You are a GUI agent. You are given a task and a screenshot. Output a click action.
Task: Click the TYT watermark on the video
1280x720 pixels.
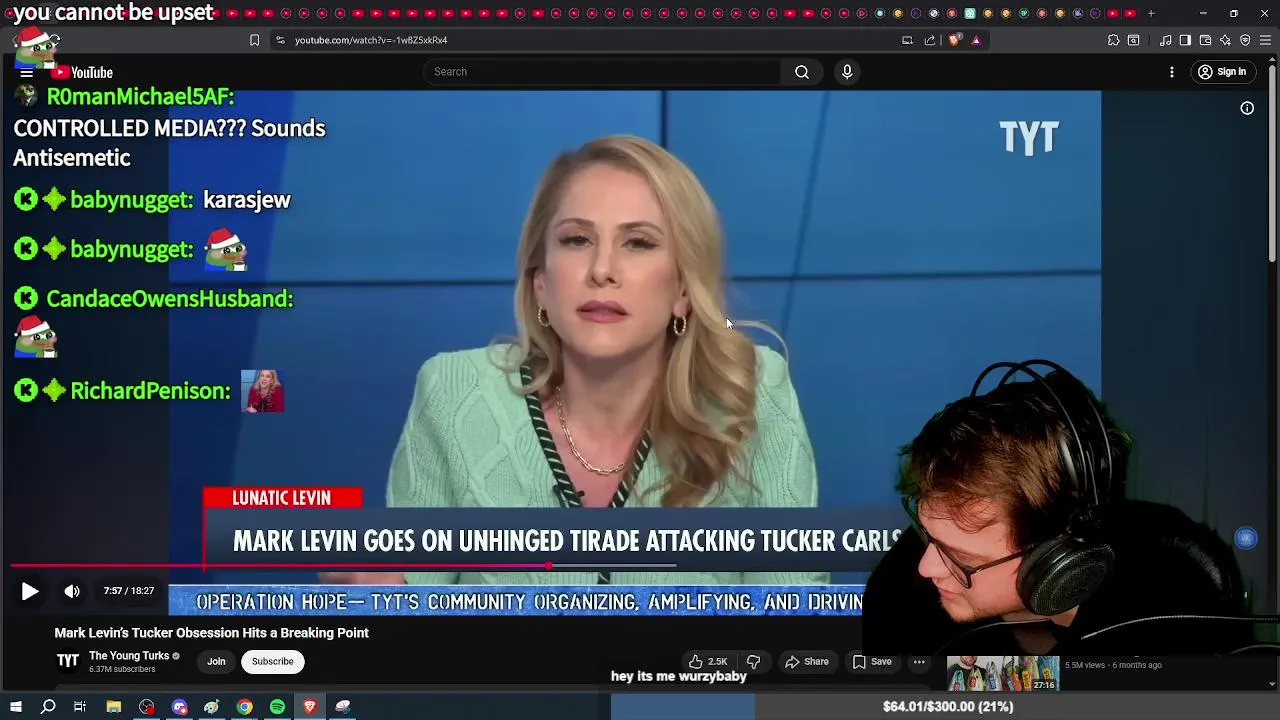[1029, 137]
